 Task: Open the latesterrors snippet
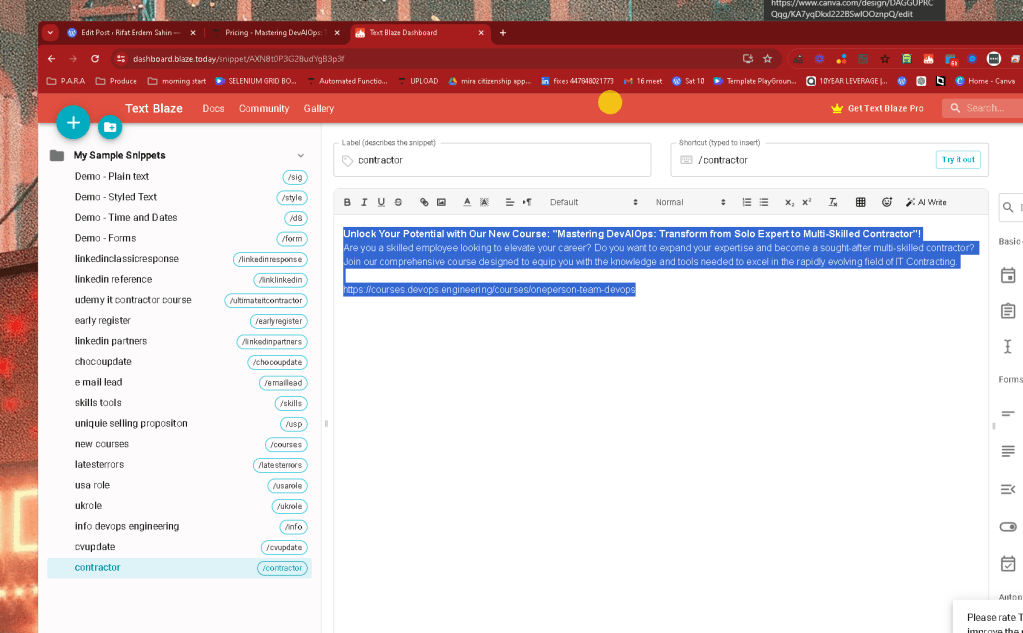tap(179, 465)
